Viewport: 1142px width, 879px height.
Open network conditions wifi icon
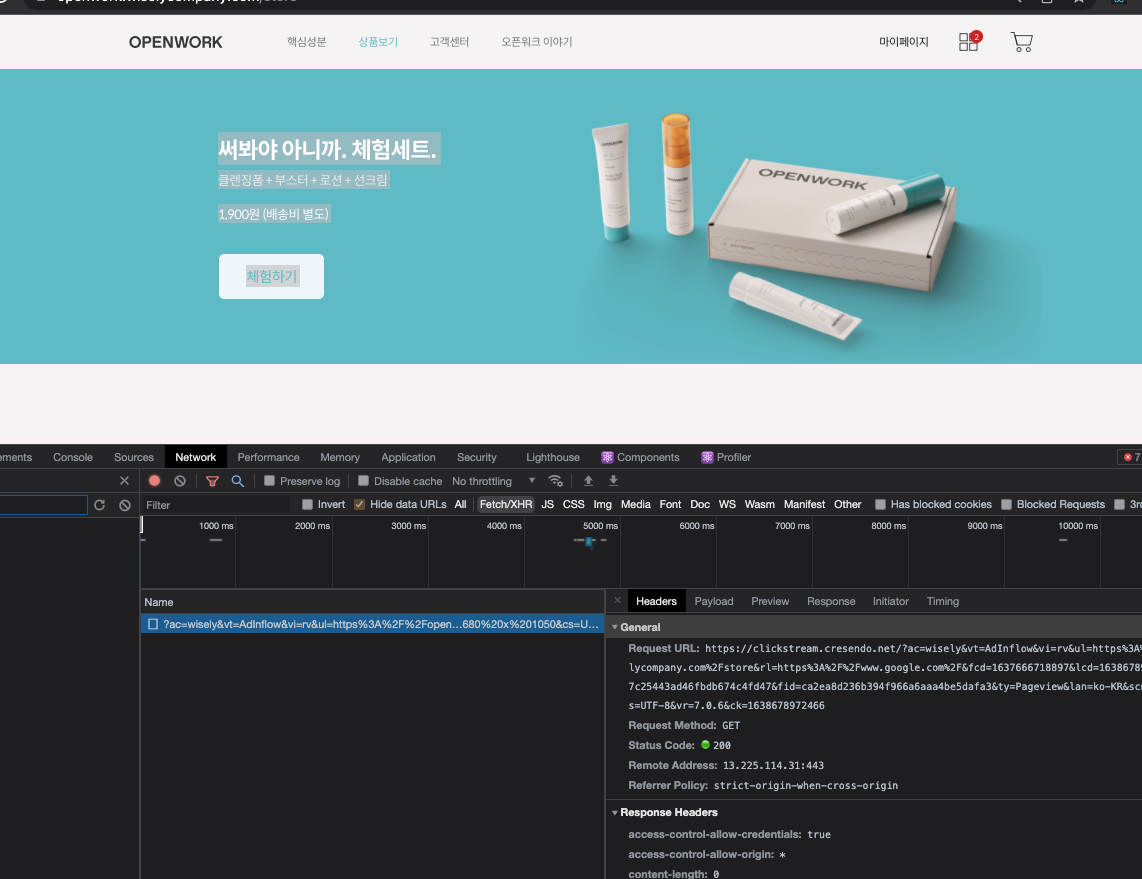tap(556, 481)
